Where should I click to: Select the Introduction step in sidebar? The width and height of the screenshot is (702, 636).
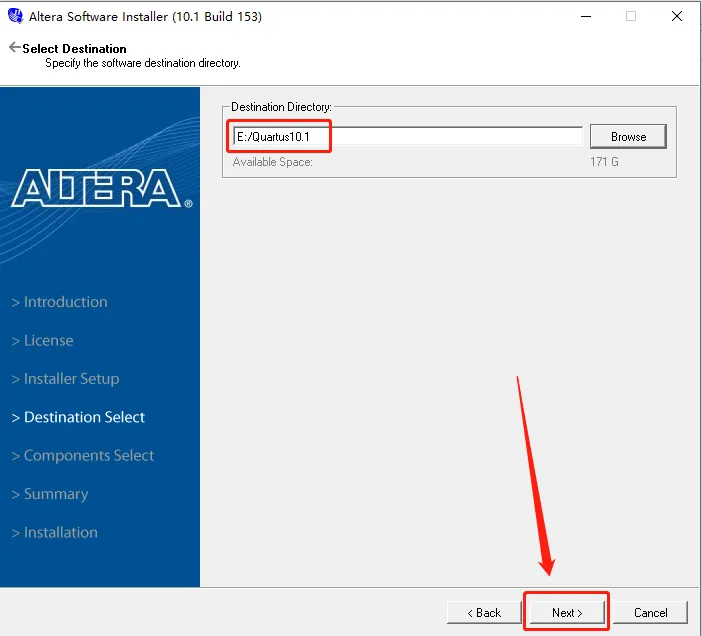60,302
